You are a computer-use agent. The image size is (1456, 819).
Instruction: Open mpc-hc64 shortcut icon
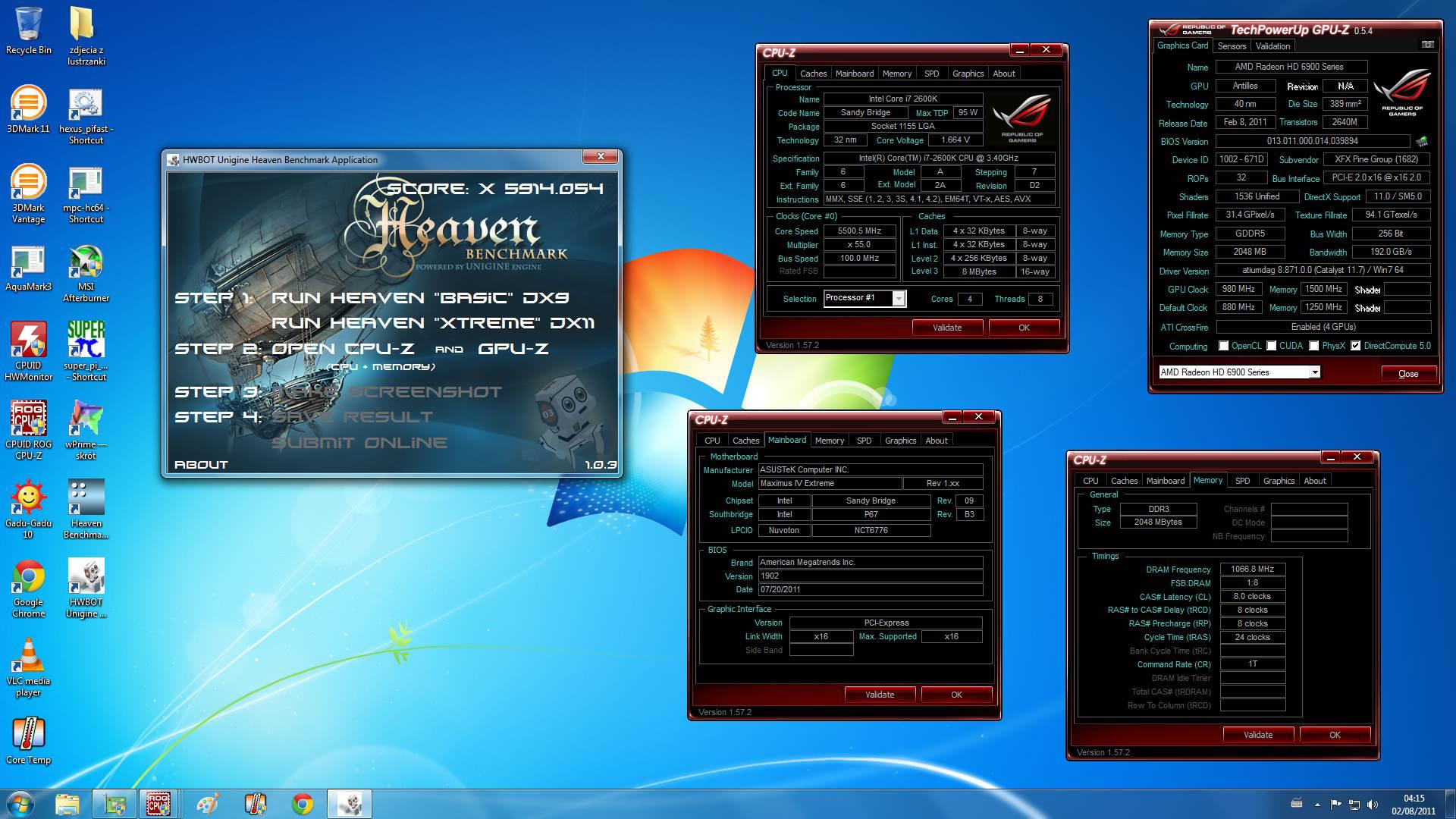pos(86,193)
